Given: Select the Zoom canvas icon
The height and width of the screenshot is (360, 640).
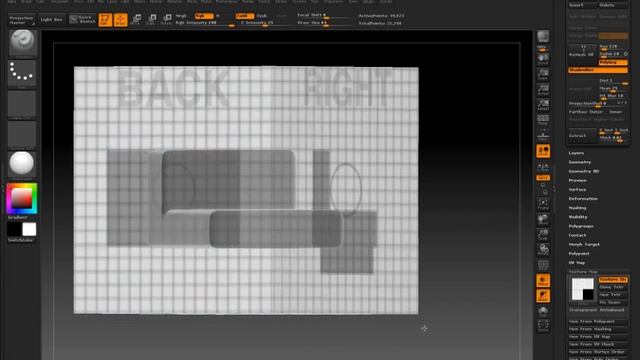Looking at the screenshot, I should coord(543,75).
